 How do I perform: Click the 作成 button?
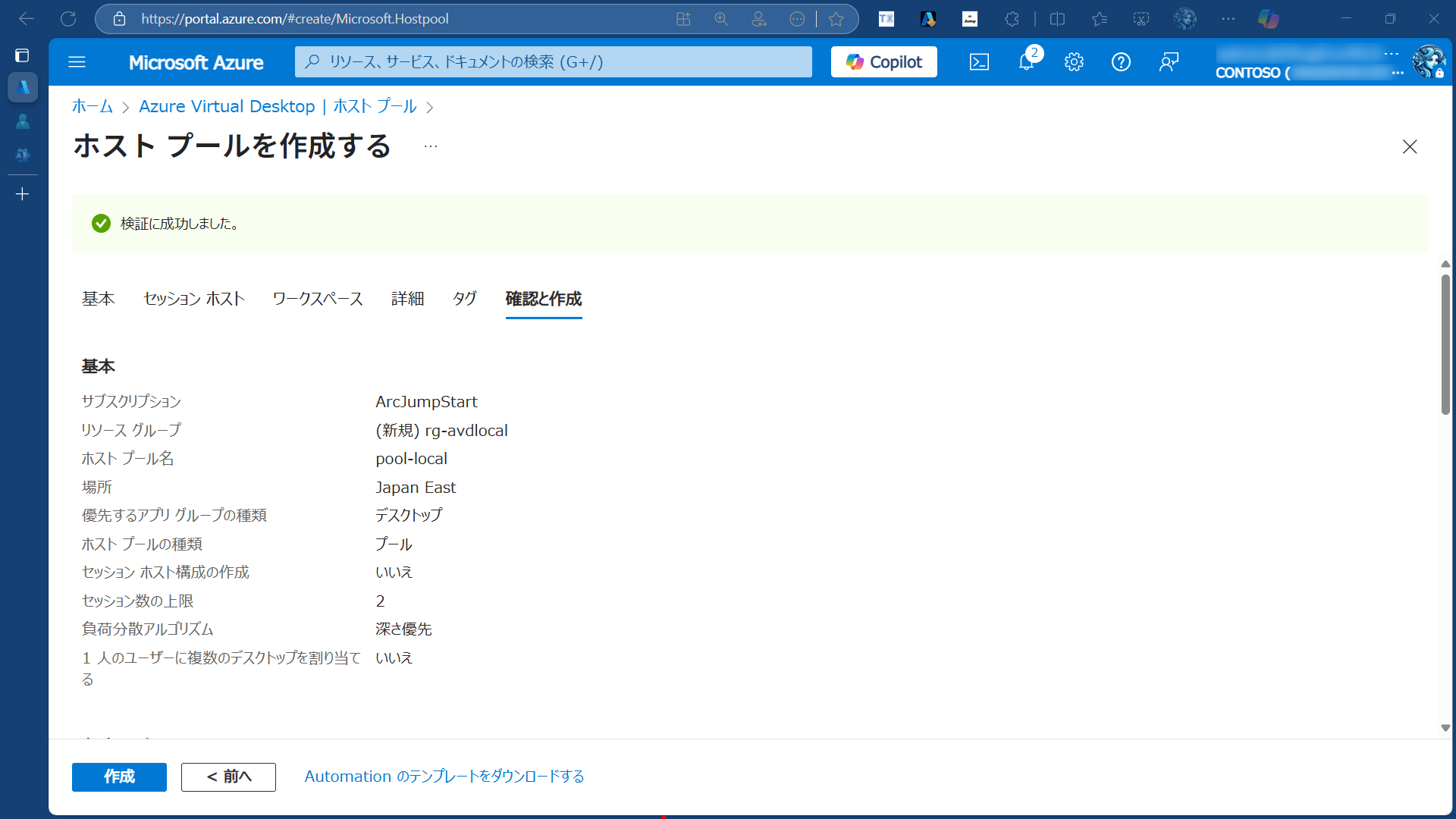119,777
